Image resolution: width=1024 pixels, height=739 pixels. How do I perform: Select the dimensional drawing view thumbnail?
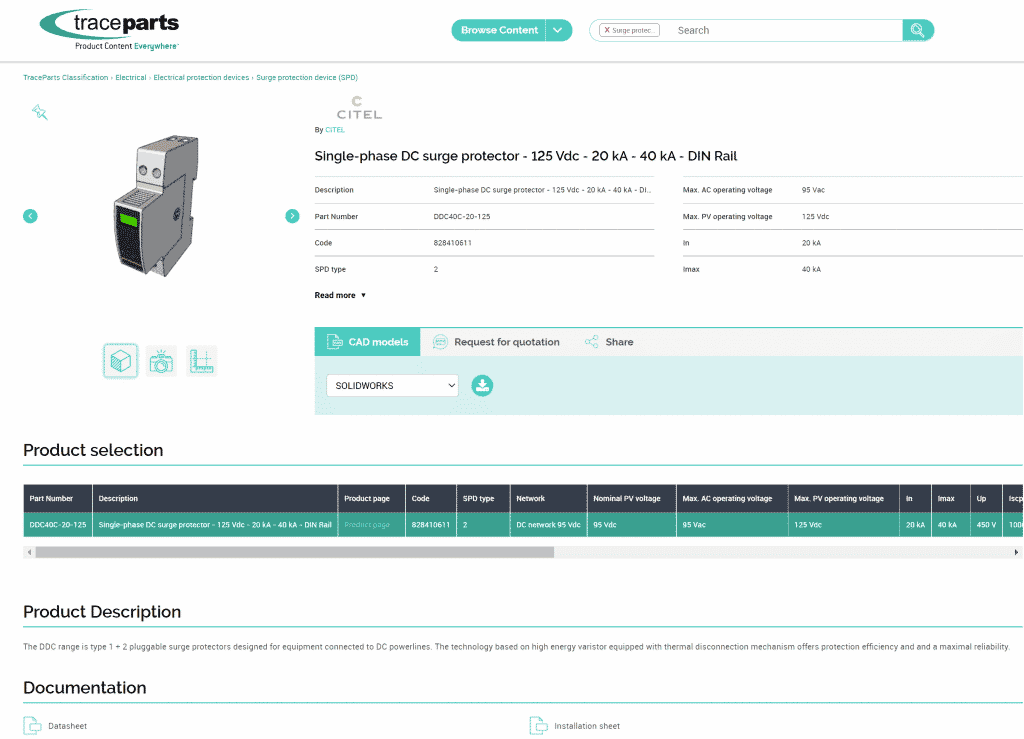click(201, 361)
